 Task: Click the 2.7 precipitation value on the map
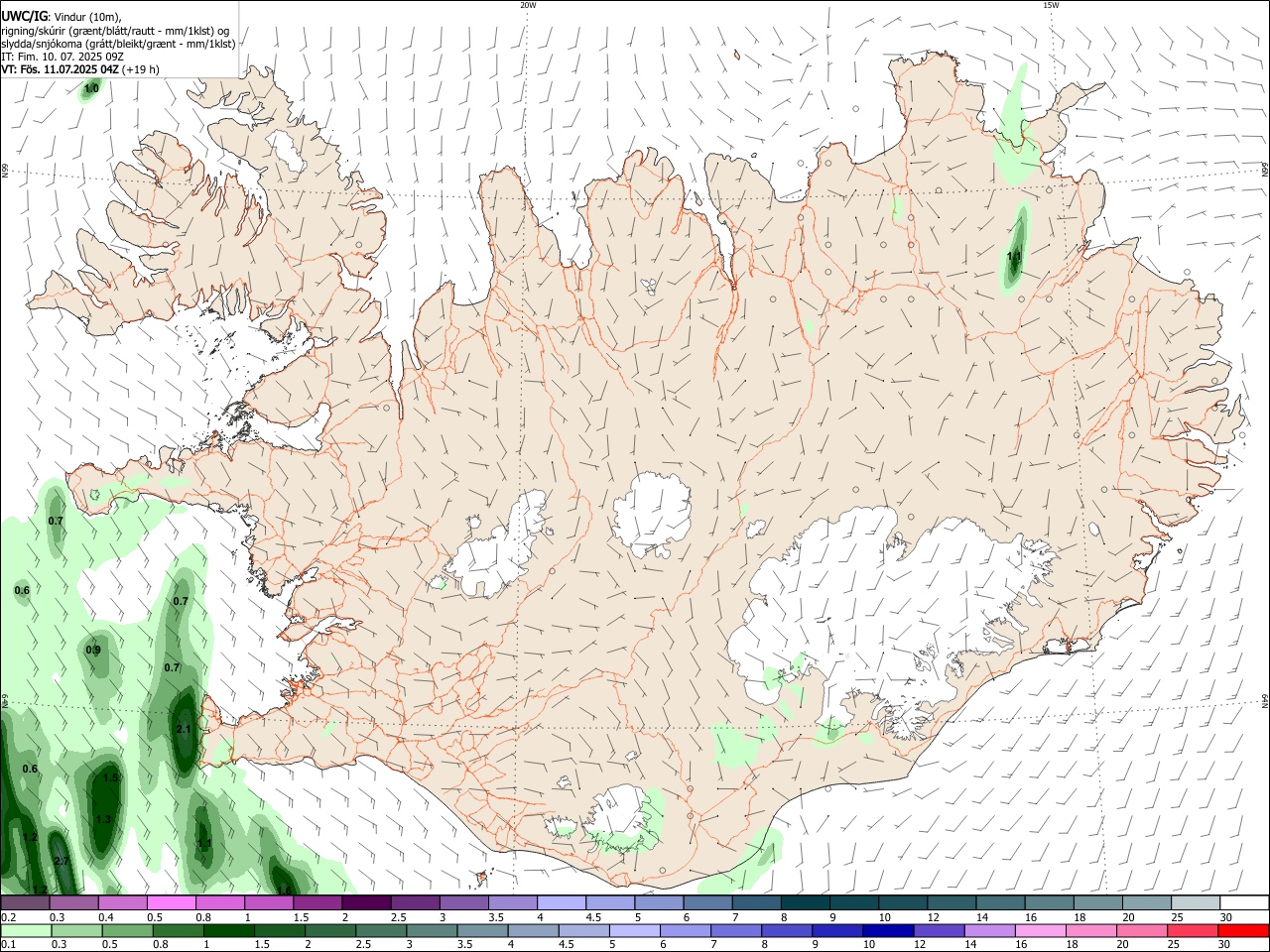61,861
